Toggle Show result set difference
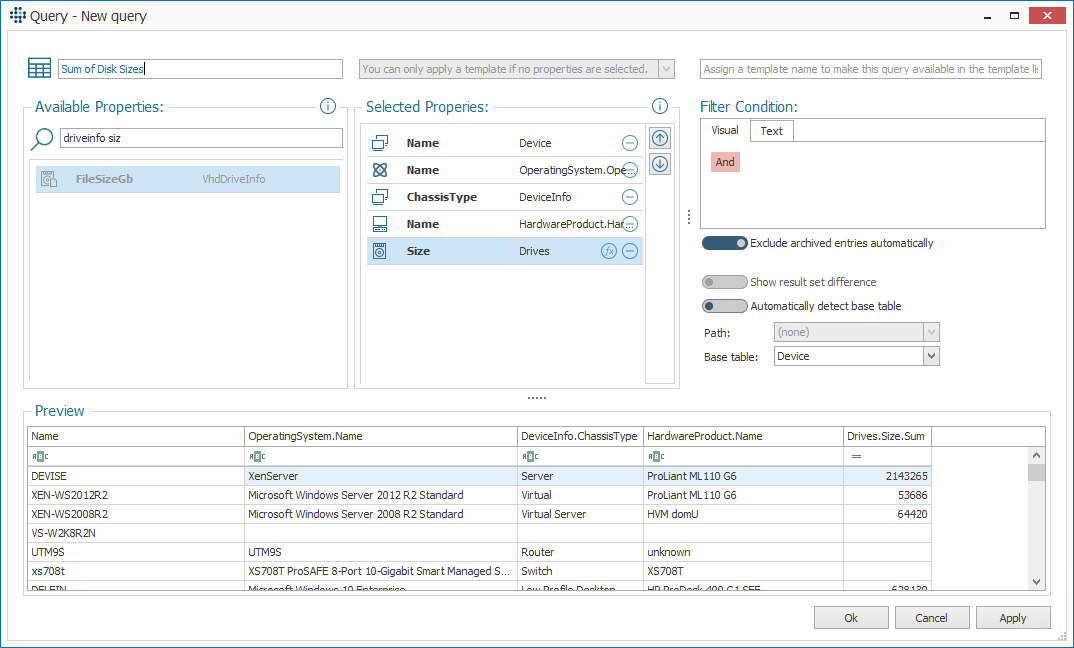Image resolution: width=1074 pixels, height=648 pixels. pyautogui.click(x=725, y=282)
